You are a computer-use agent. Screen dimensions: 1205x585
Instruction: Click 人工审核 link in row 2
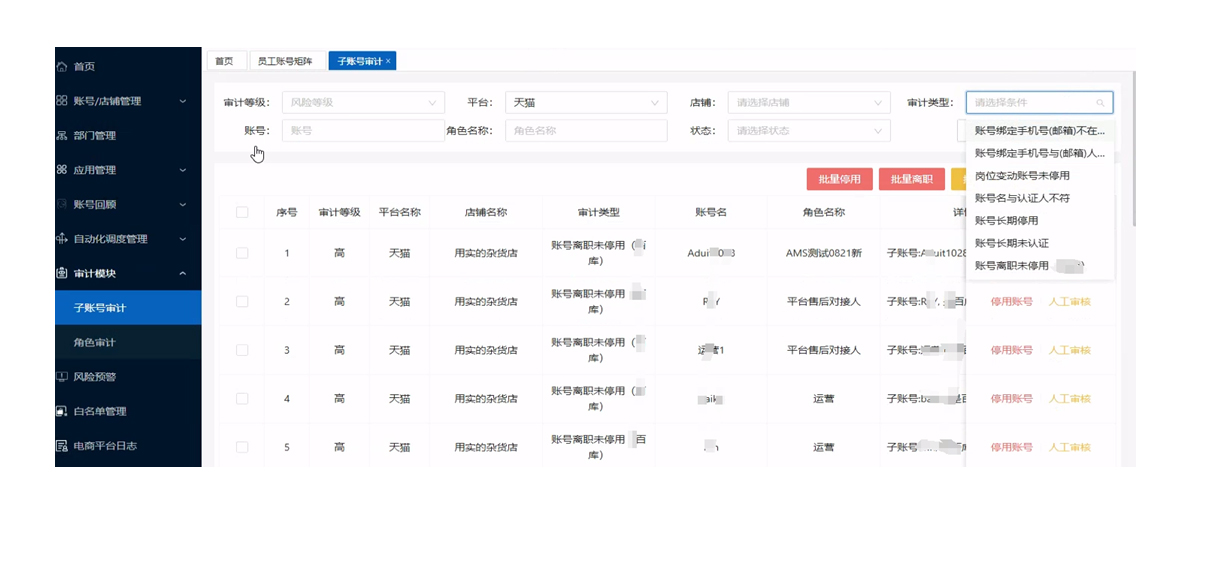(1069, 302)
